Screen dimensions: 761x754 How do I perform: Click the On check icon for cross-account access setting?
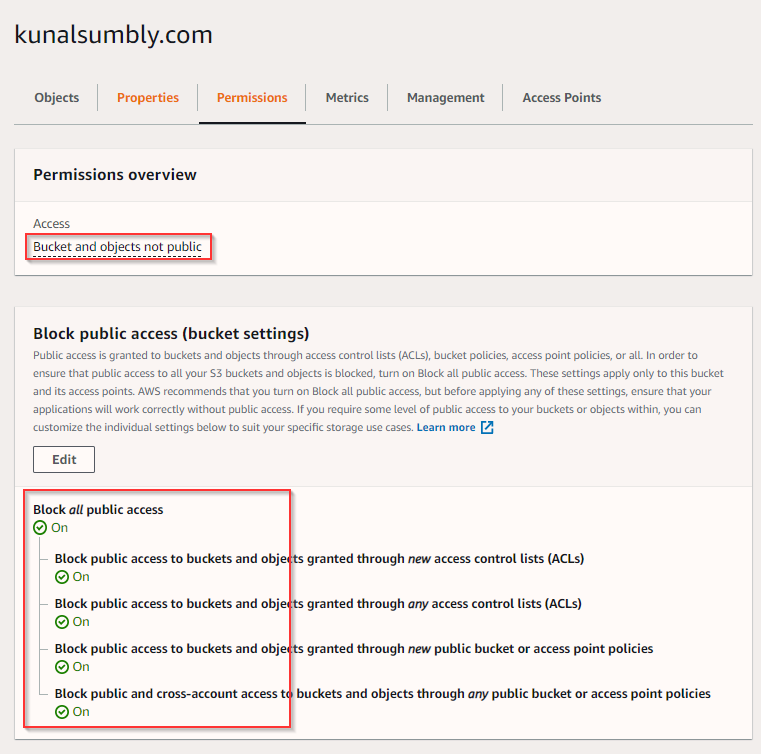62,712
